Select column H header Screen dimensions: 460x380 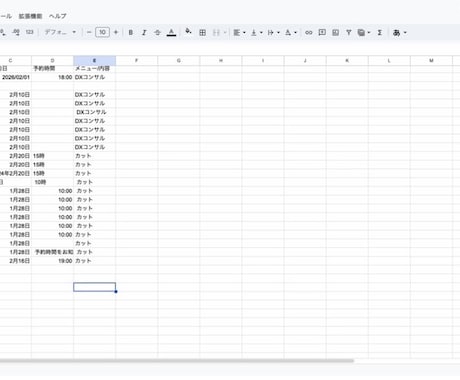click(221, 60)
